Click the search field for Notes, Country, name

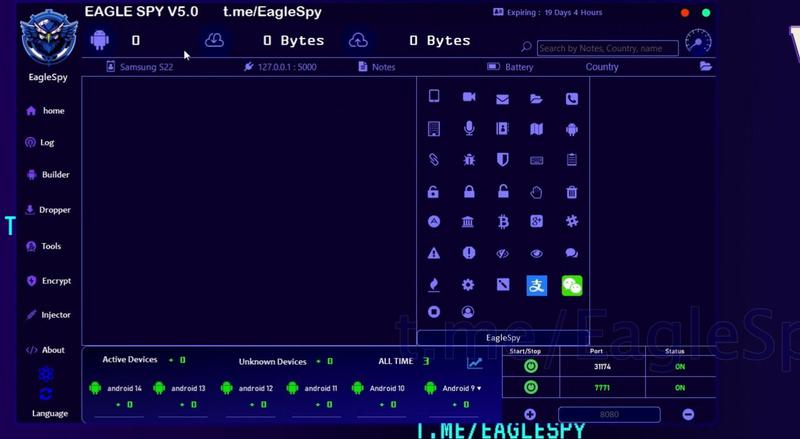point(608,48)
